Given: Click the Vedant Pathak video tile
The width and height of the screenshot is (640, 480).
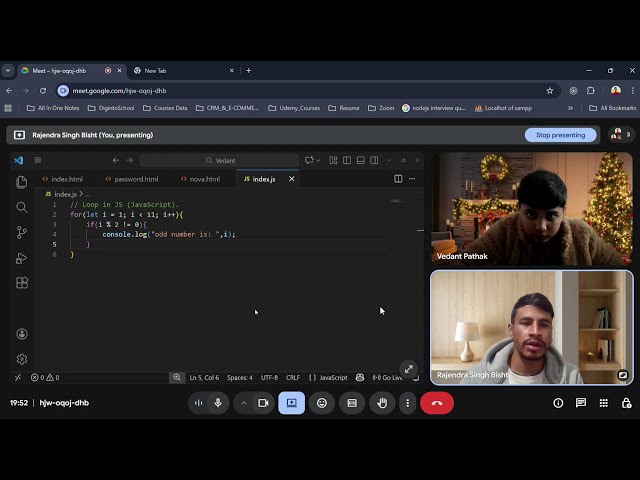Looking at the screenshot, I should pos(532,209).
